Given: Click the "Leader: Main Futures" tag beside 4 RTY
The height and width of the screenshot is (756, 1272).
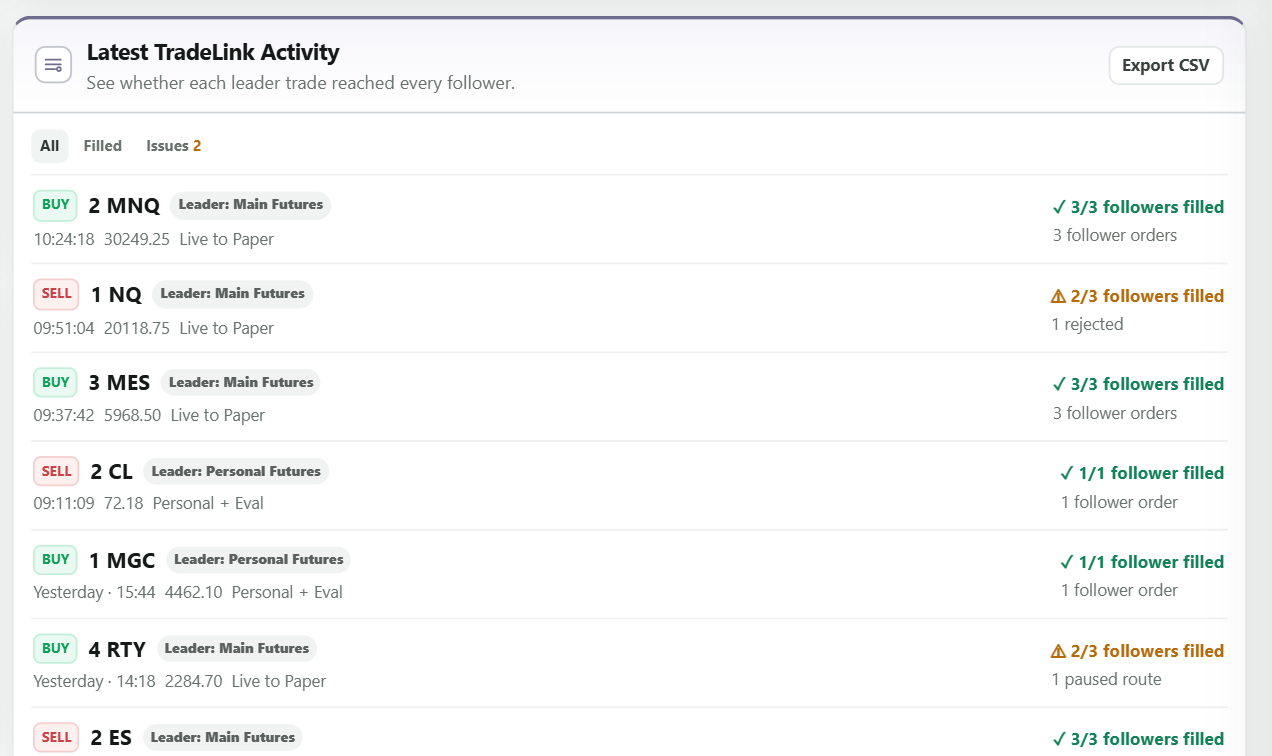Looking at the screenshot, I should pos(237,649).
